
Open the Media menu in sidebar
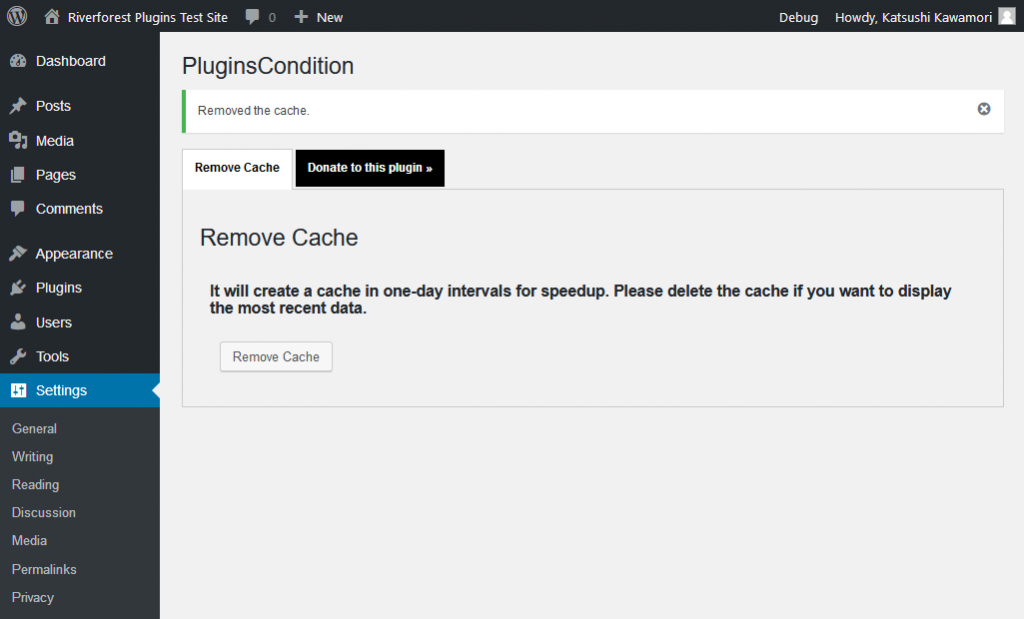pos(55,141)
